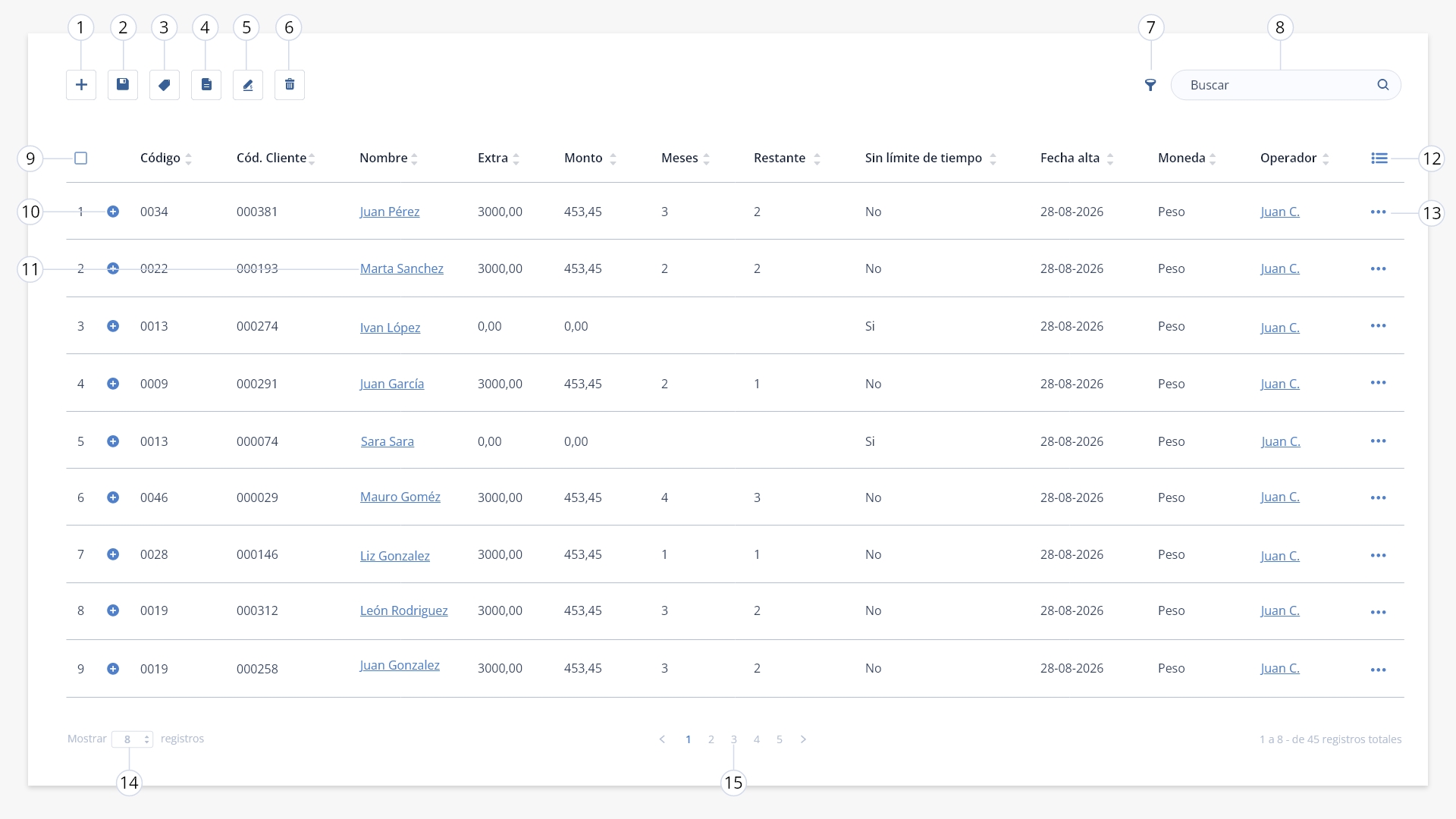Open the Marta Sanchez name link
Image resolution: width=1456 pixels, height=819 pixels.
click(402, 268)
